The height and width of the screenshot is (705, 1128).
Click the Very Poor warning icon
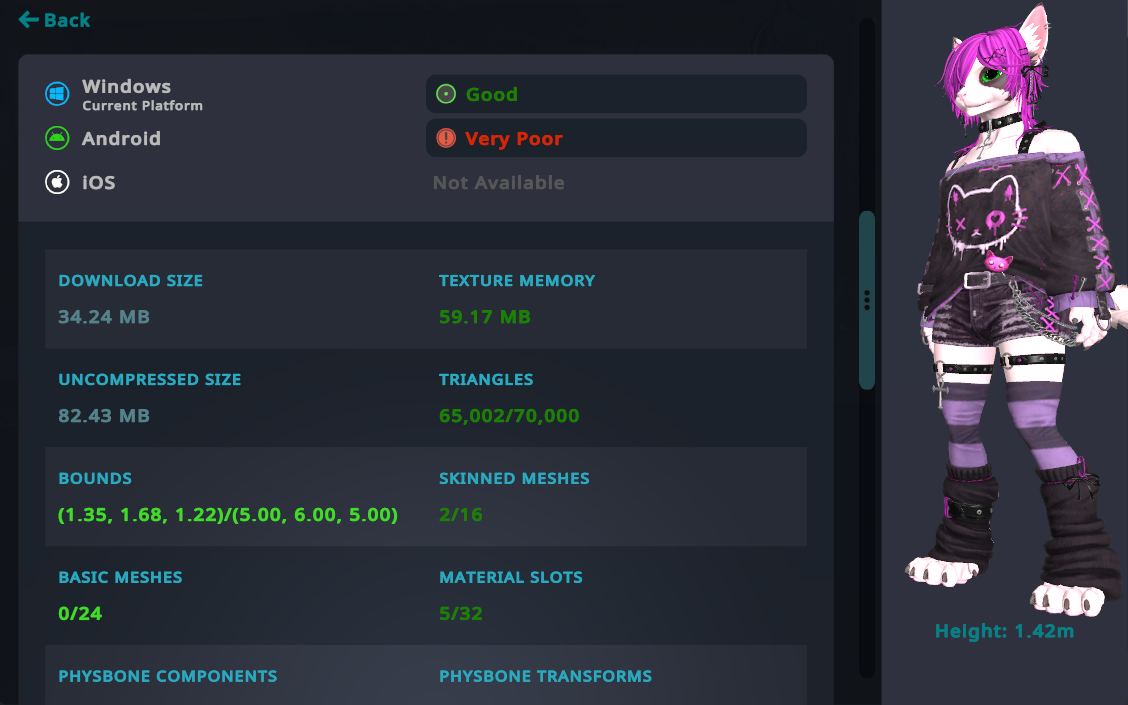coord(446,138)
